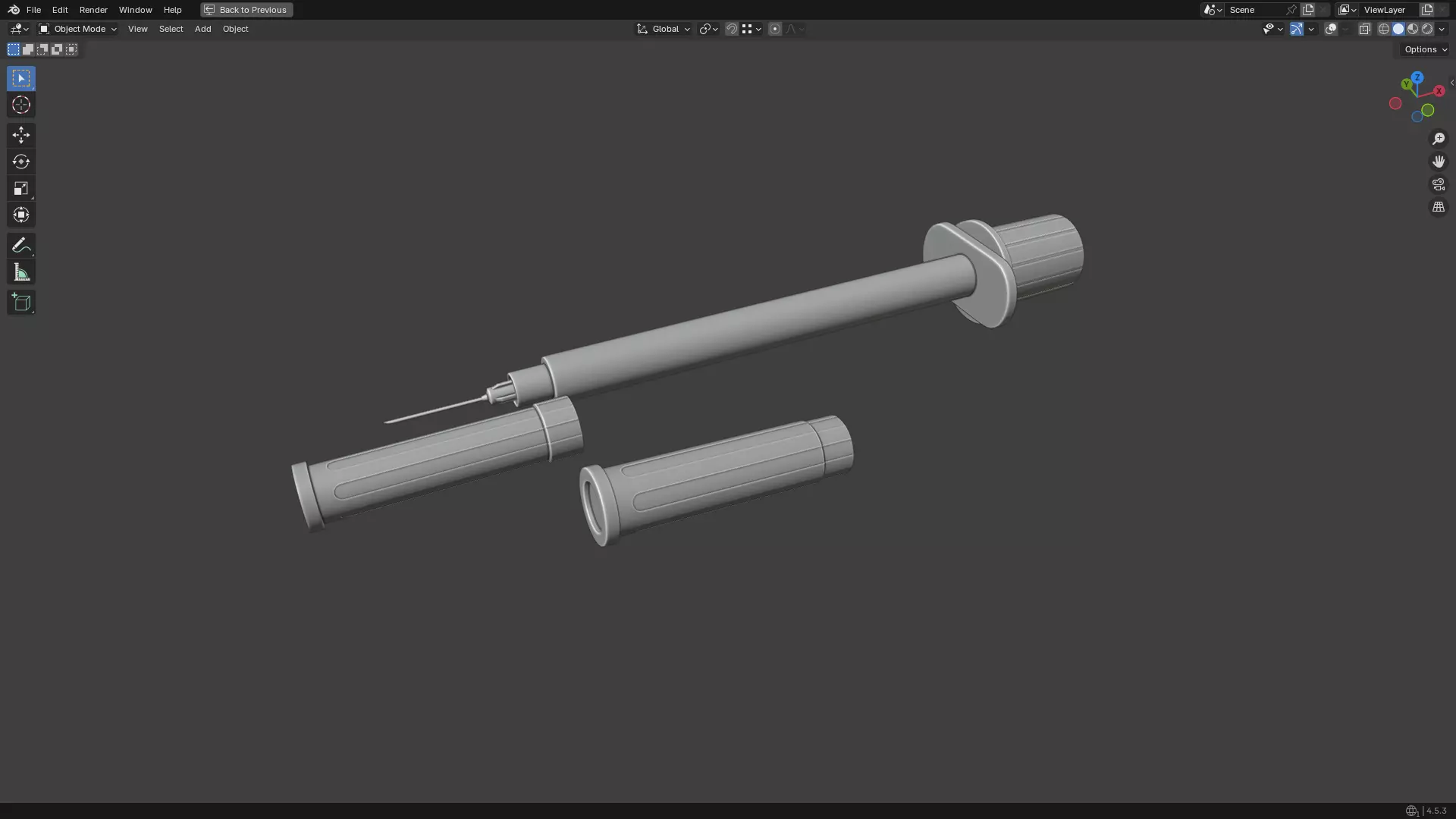Open the snapping options dropdown

(x=752, y=29)
